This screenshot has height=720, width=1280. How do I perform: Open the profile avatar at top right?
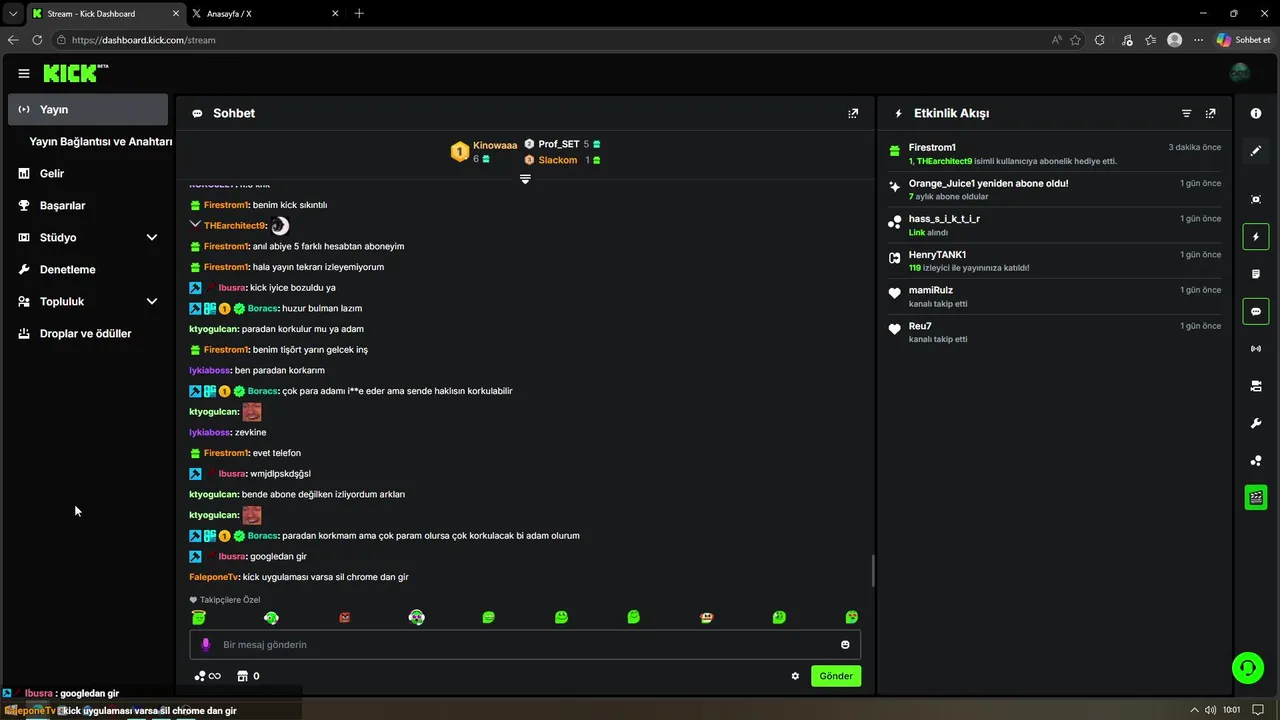(x=1240, y=73)
